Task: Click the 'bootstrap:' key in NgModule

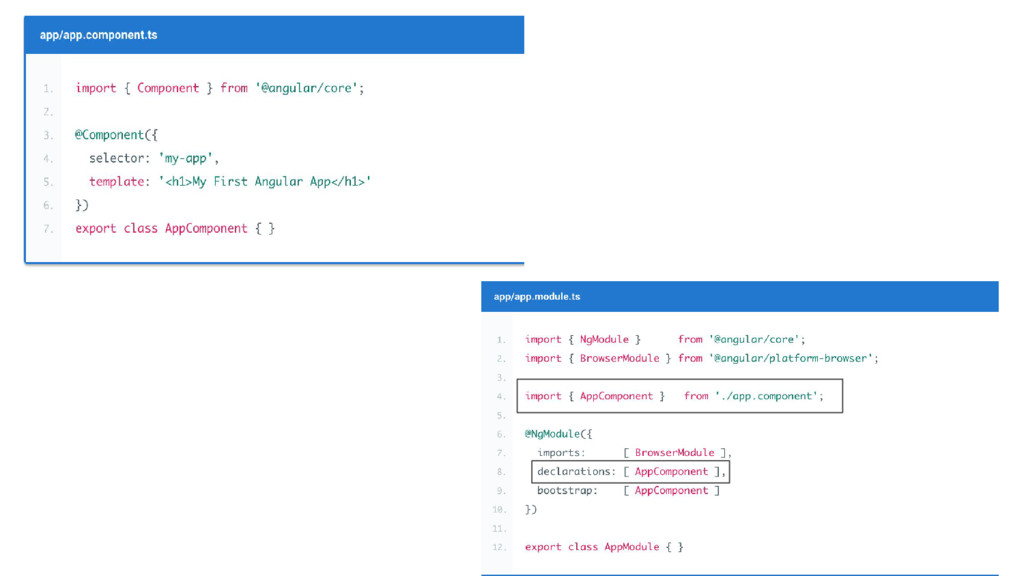Action: pos(567,490)
